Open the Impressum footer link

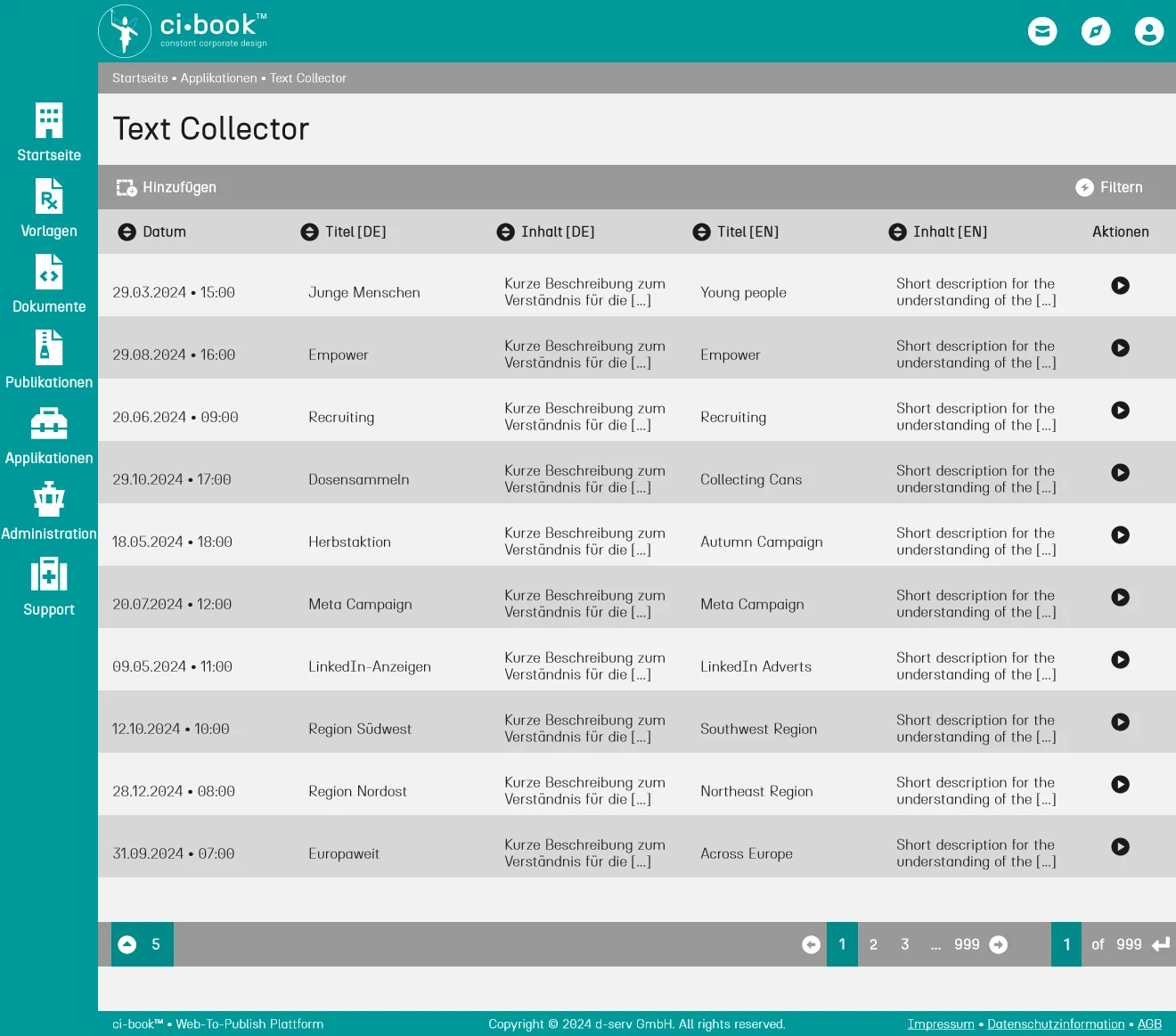941,1024
